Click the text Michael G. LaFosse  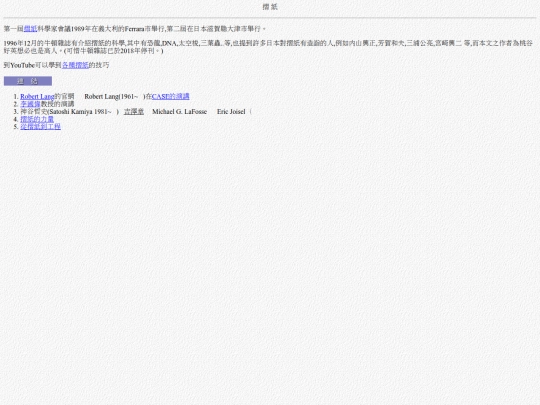[x=179, y=112]
